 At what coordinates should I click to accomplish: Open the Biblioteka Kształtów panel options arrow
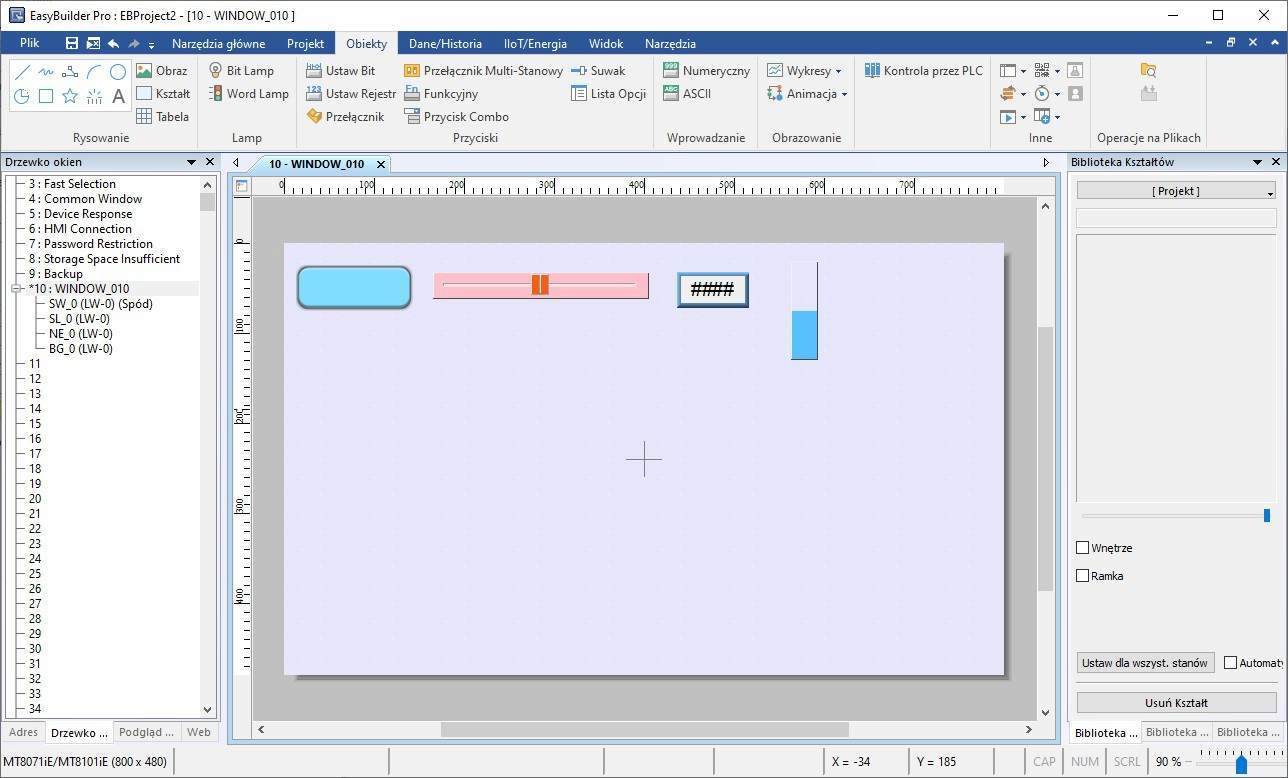tap(1258, 162)
